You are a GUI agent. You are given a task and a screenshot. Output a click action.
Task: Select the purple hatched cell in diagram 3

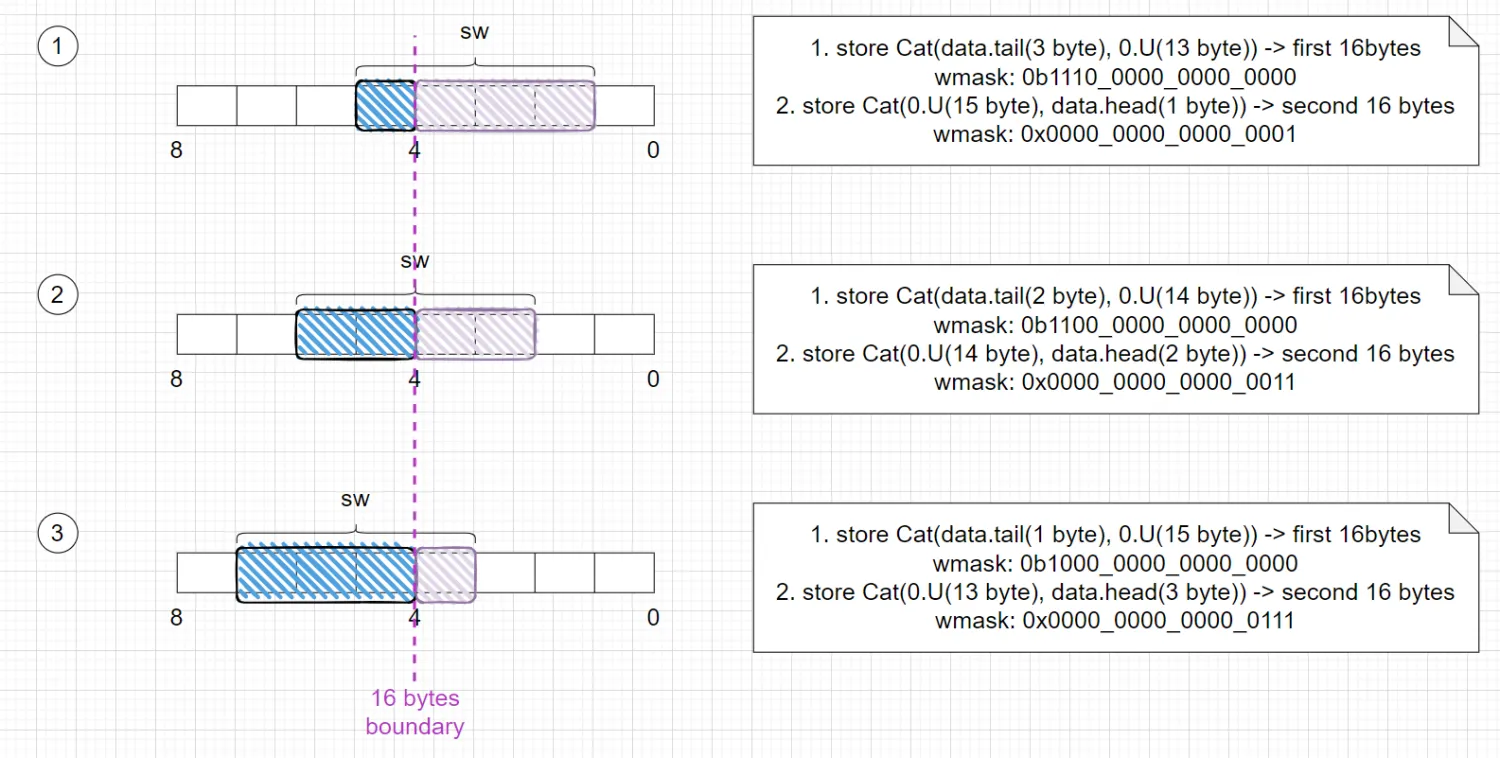(x=445, y=575)
